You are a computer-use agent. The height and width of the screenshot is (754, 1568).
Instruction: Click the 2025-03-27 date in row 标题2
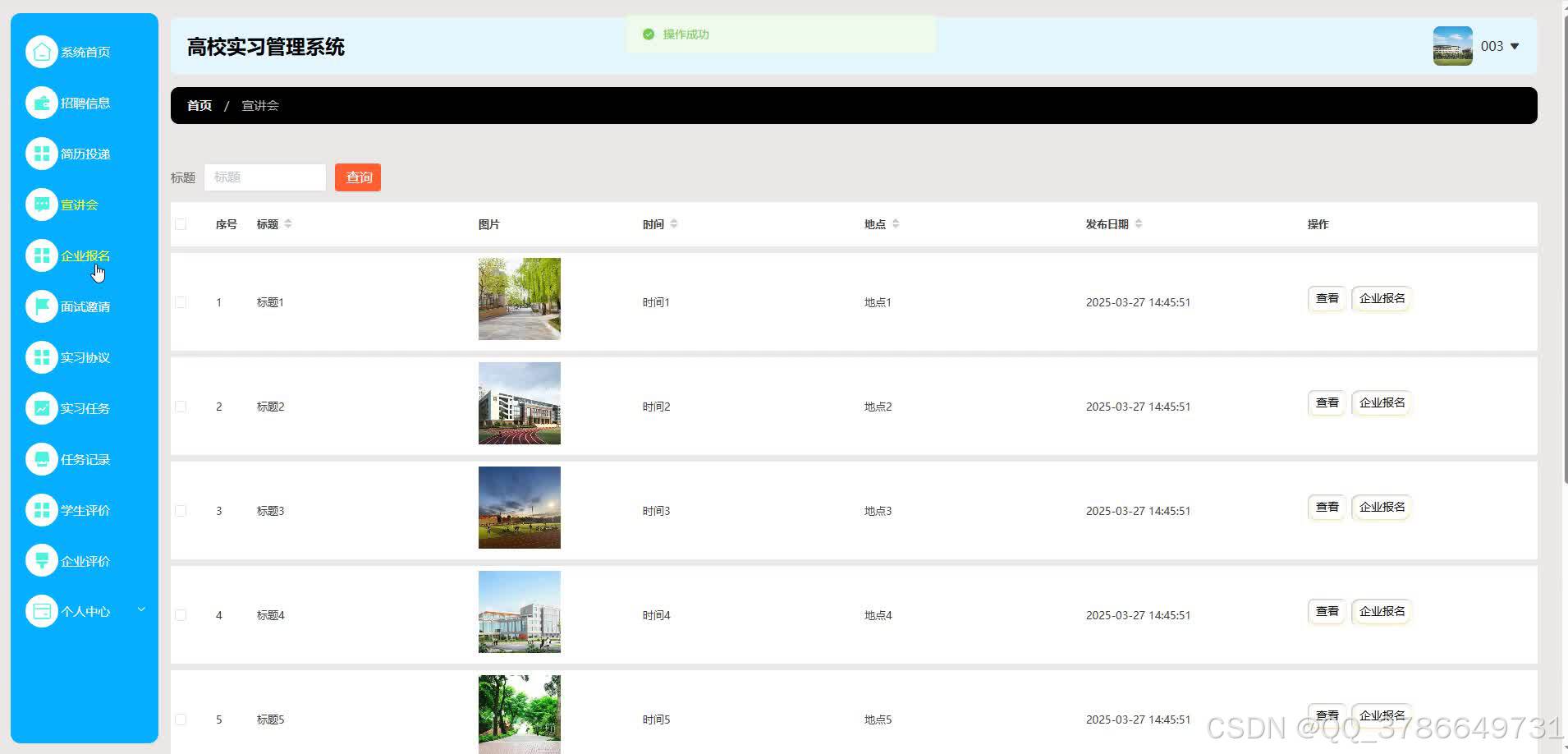tap(1138, 407)
